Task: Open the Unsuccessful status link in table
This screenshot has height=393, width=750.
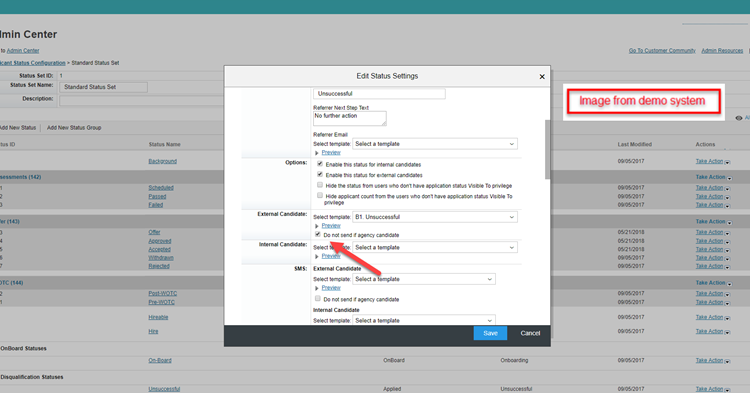Action: [164, 389]
